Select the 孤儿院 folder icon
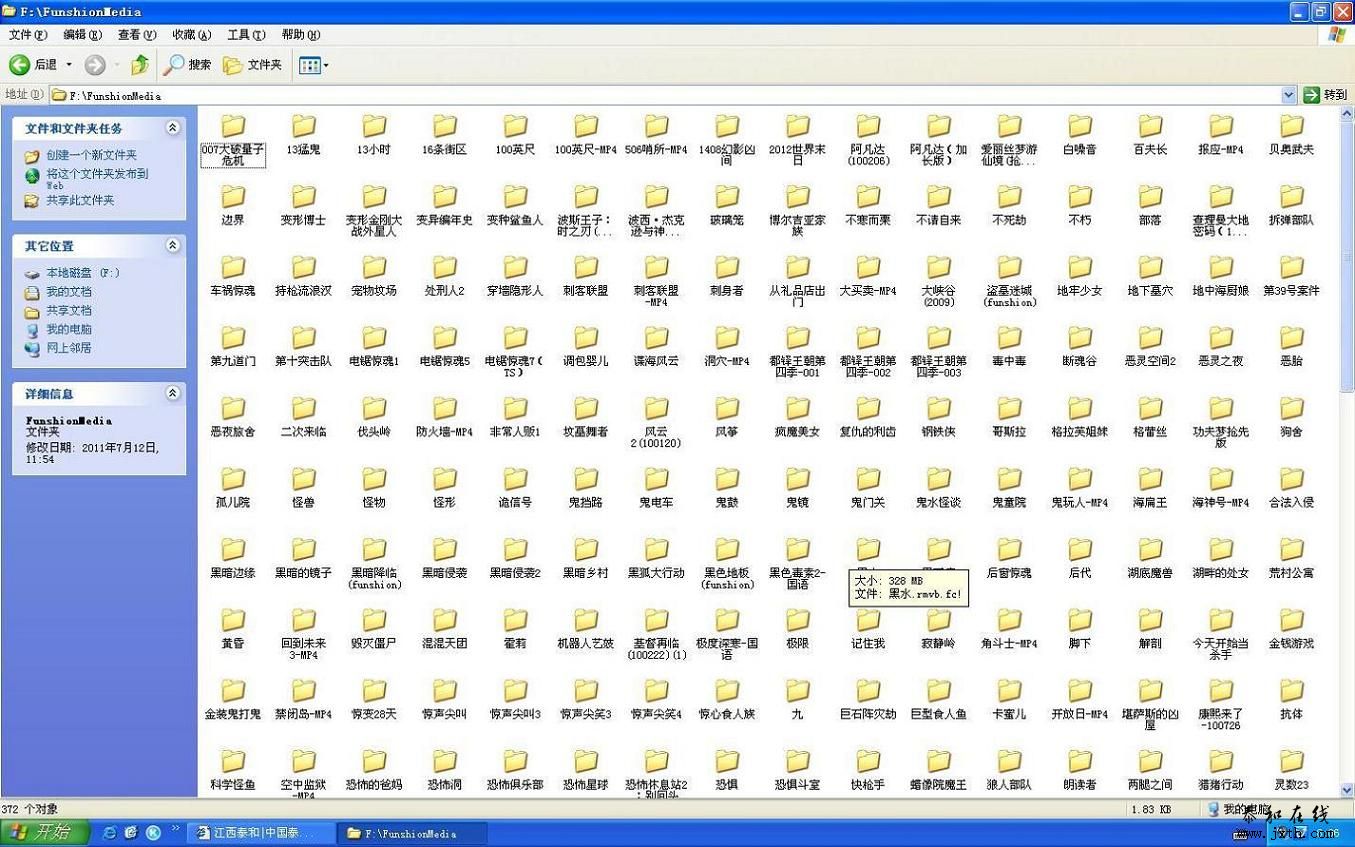1355x847 pixels. (x=233, y=479)
